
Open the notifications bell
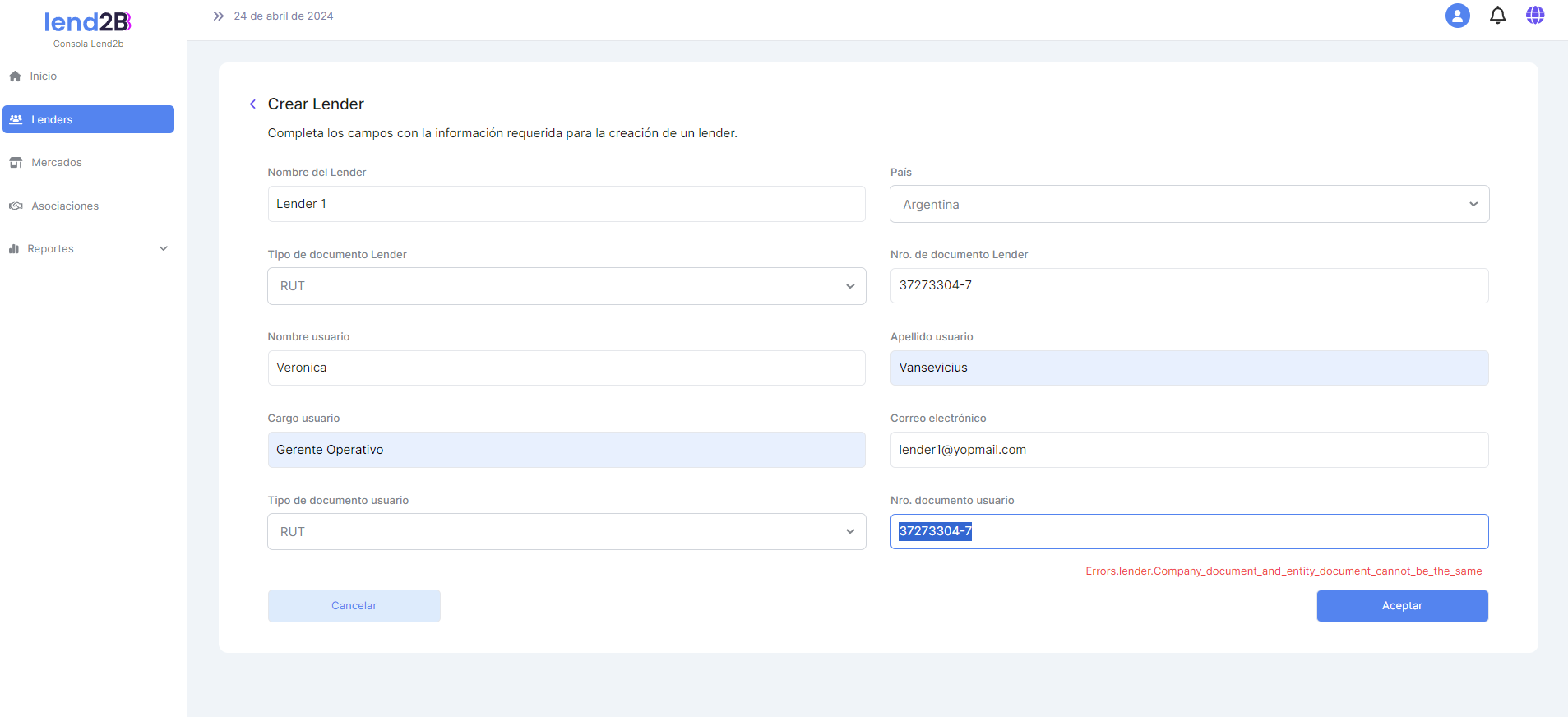coord(1497,16)
